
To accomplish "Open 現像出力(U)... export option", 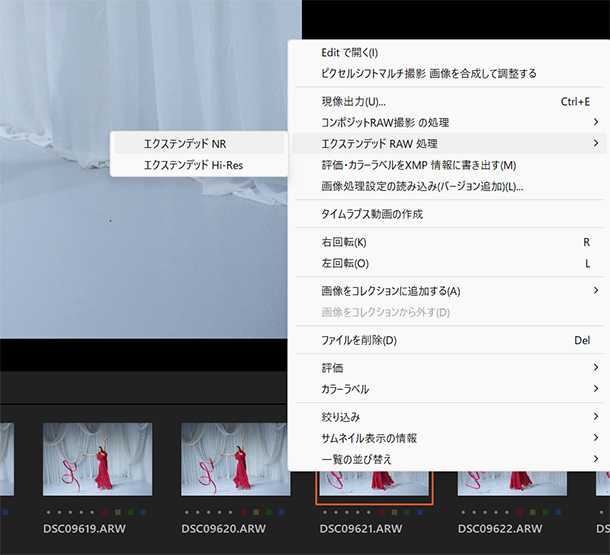I will tap(450, 102).
